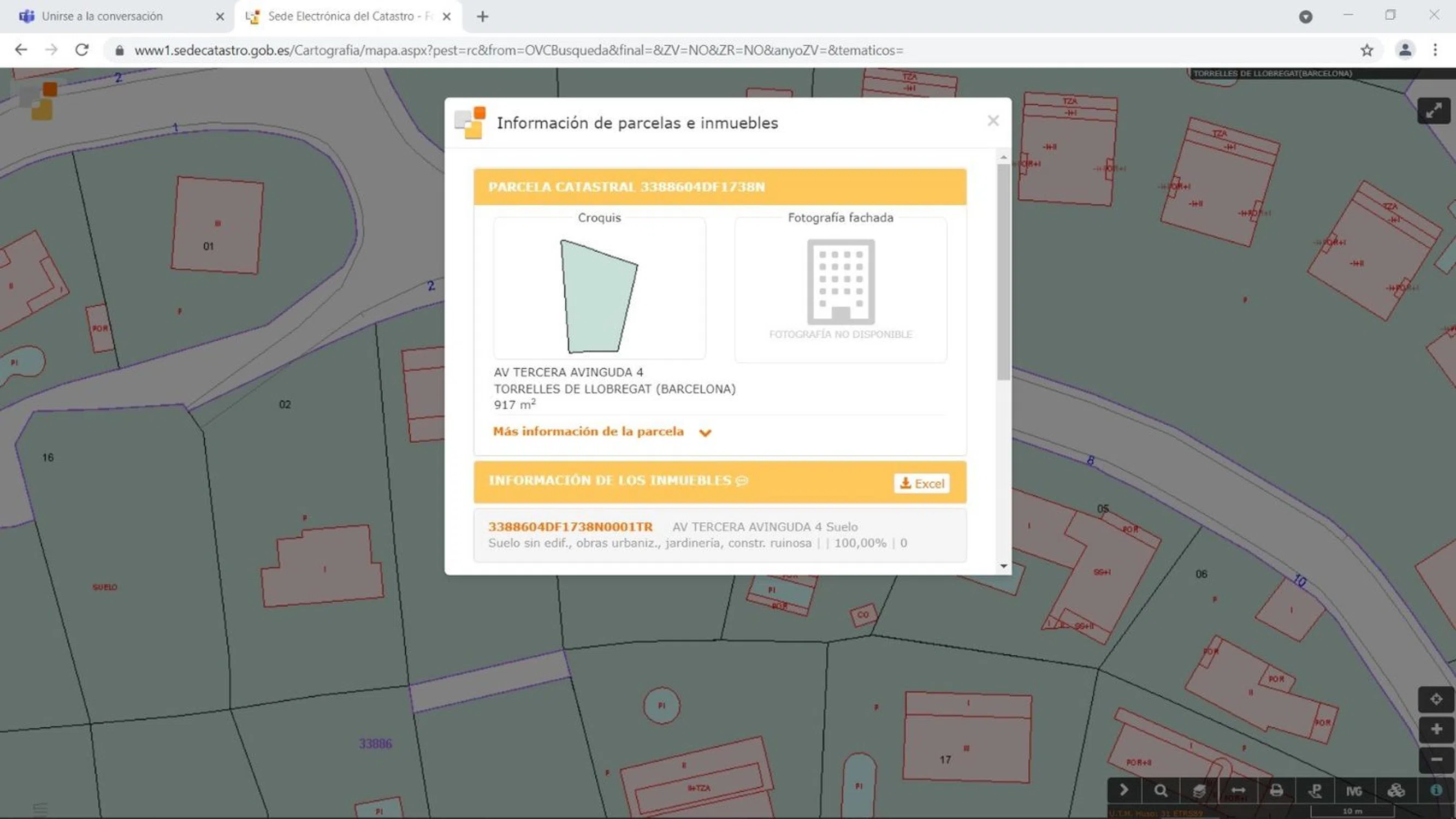The width and height of the screenshot is (1456, 819).
Task: Expand Más información de la parcela
Action: (x=601, y=432)
